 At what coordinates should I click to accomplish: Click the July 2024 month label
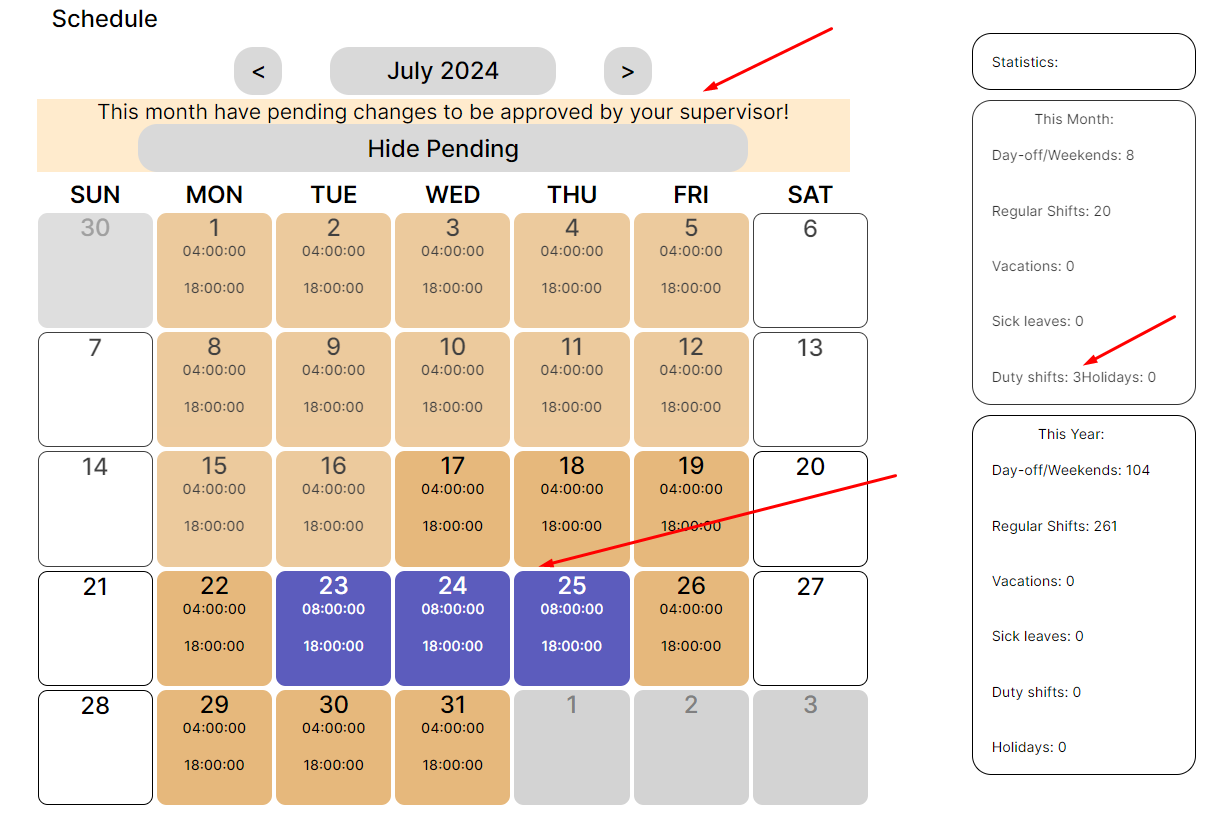click(x=443, y=71)
